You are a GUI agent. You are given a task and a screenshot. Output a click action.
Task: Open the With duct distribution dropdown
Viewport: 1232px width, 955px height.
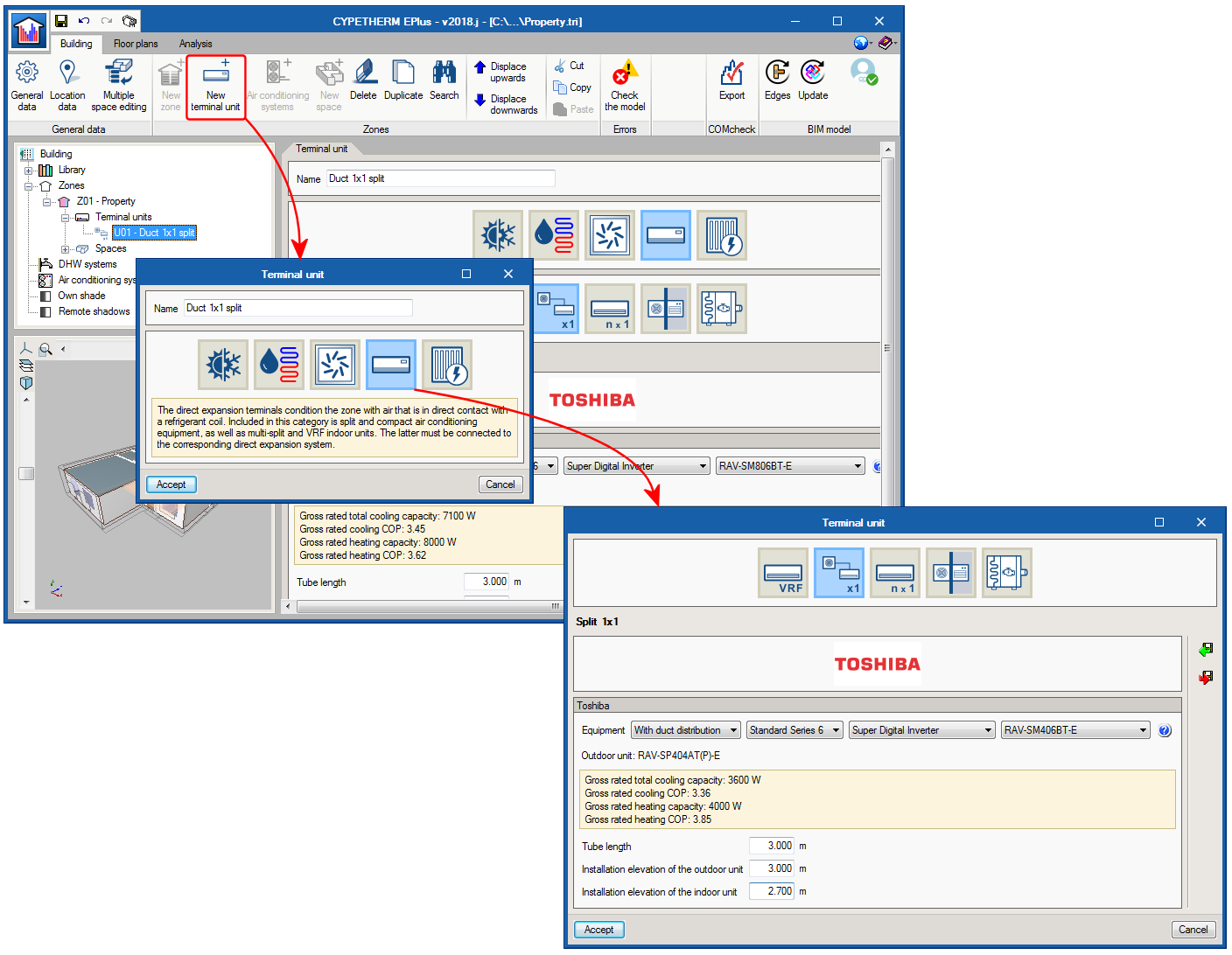[686, 730]
